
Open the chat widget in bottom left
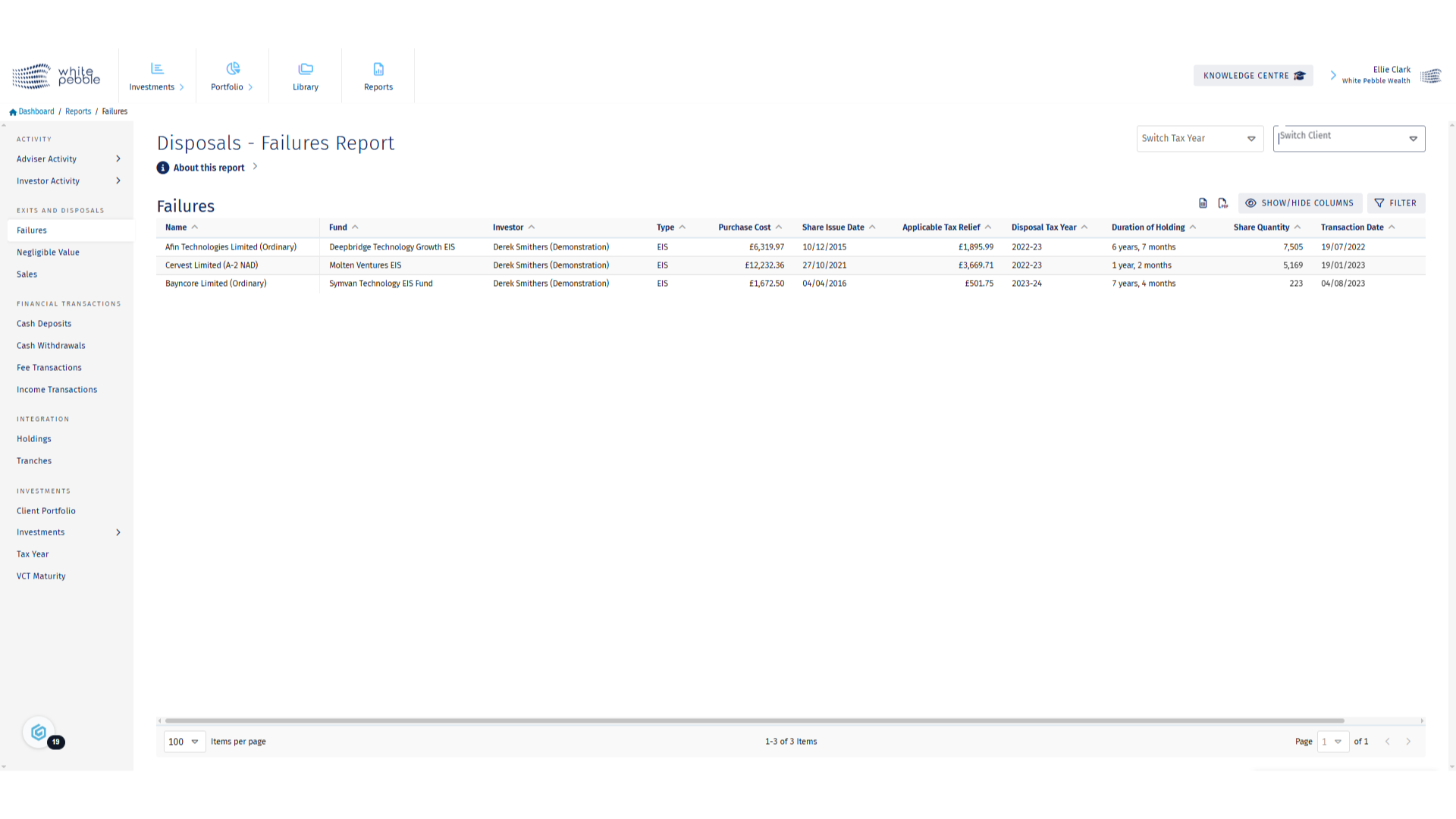click(39, 733)
